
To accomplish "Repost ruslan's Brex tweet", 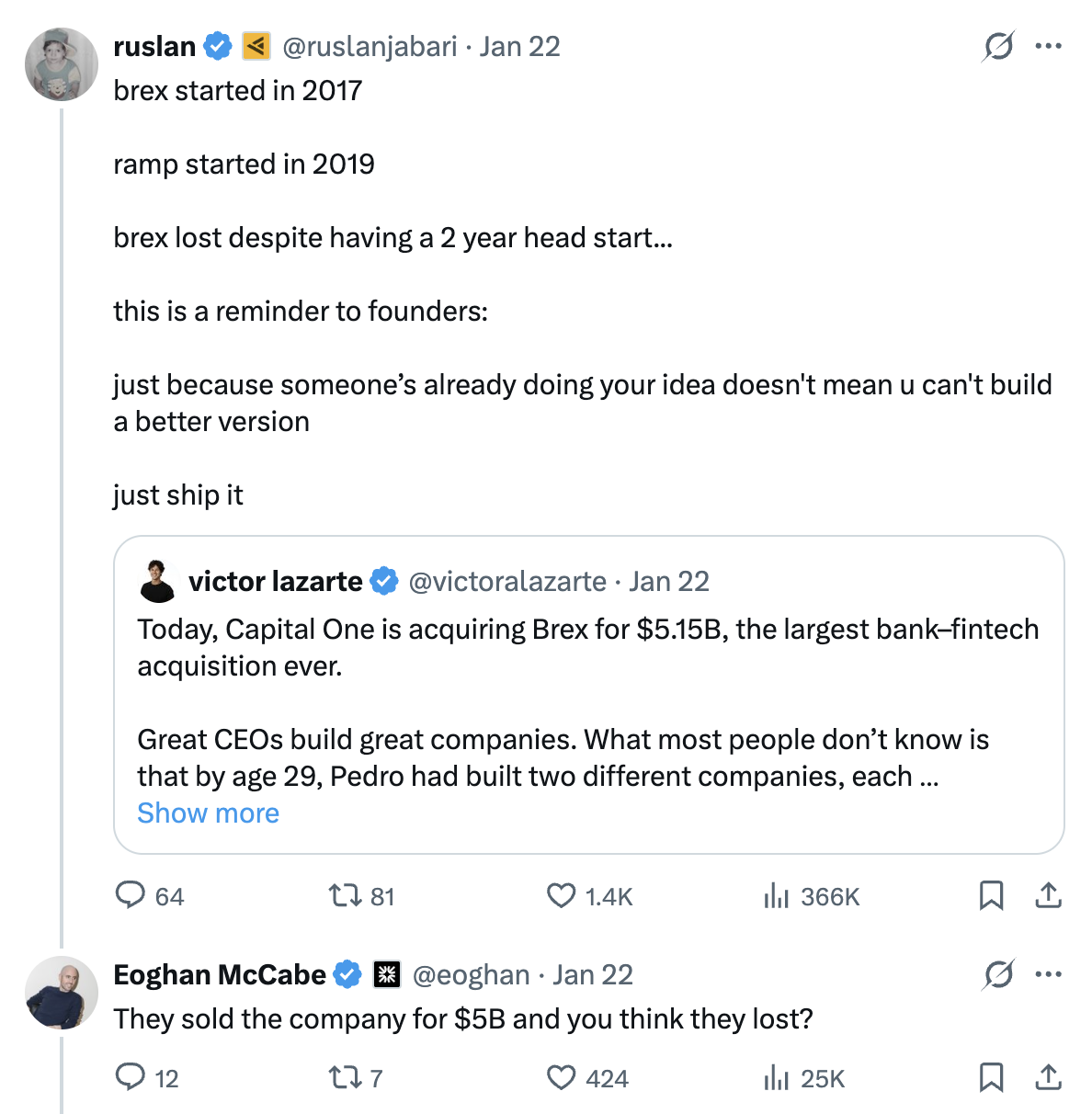I will coord(346,895).
